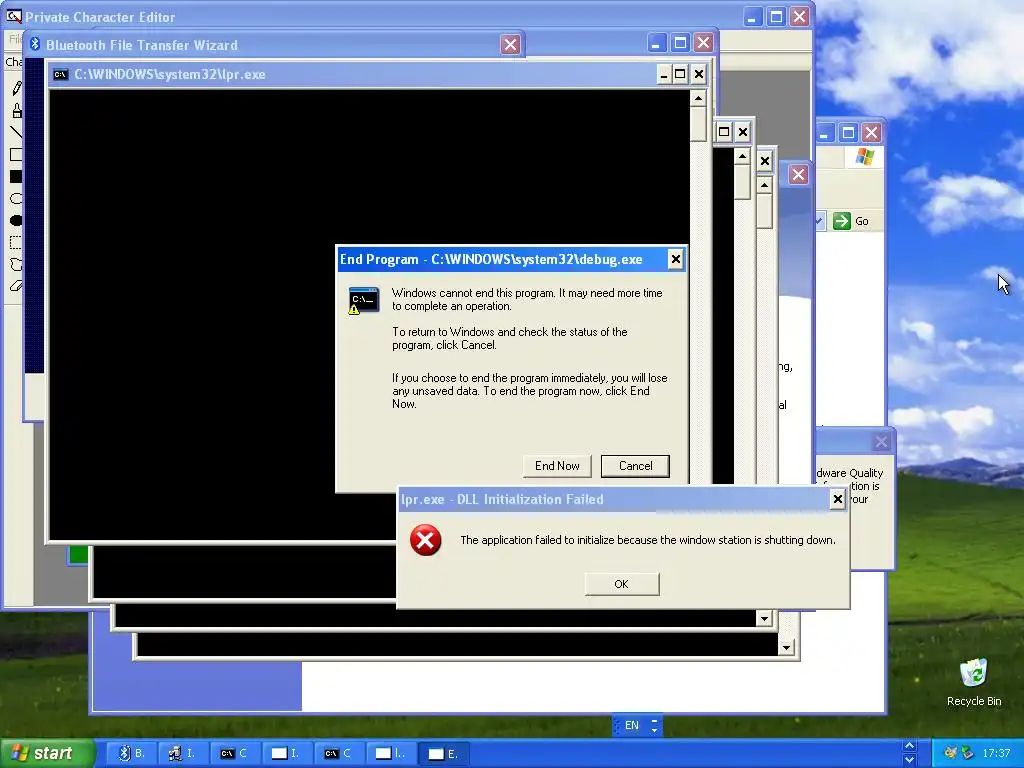The height and width of the screenshot is (768, 1024).
Task: Select the Pencil tool in Private Character Editor
Action: pyautogui.click(x=16, y=88)
